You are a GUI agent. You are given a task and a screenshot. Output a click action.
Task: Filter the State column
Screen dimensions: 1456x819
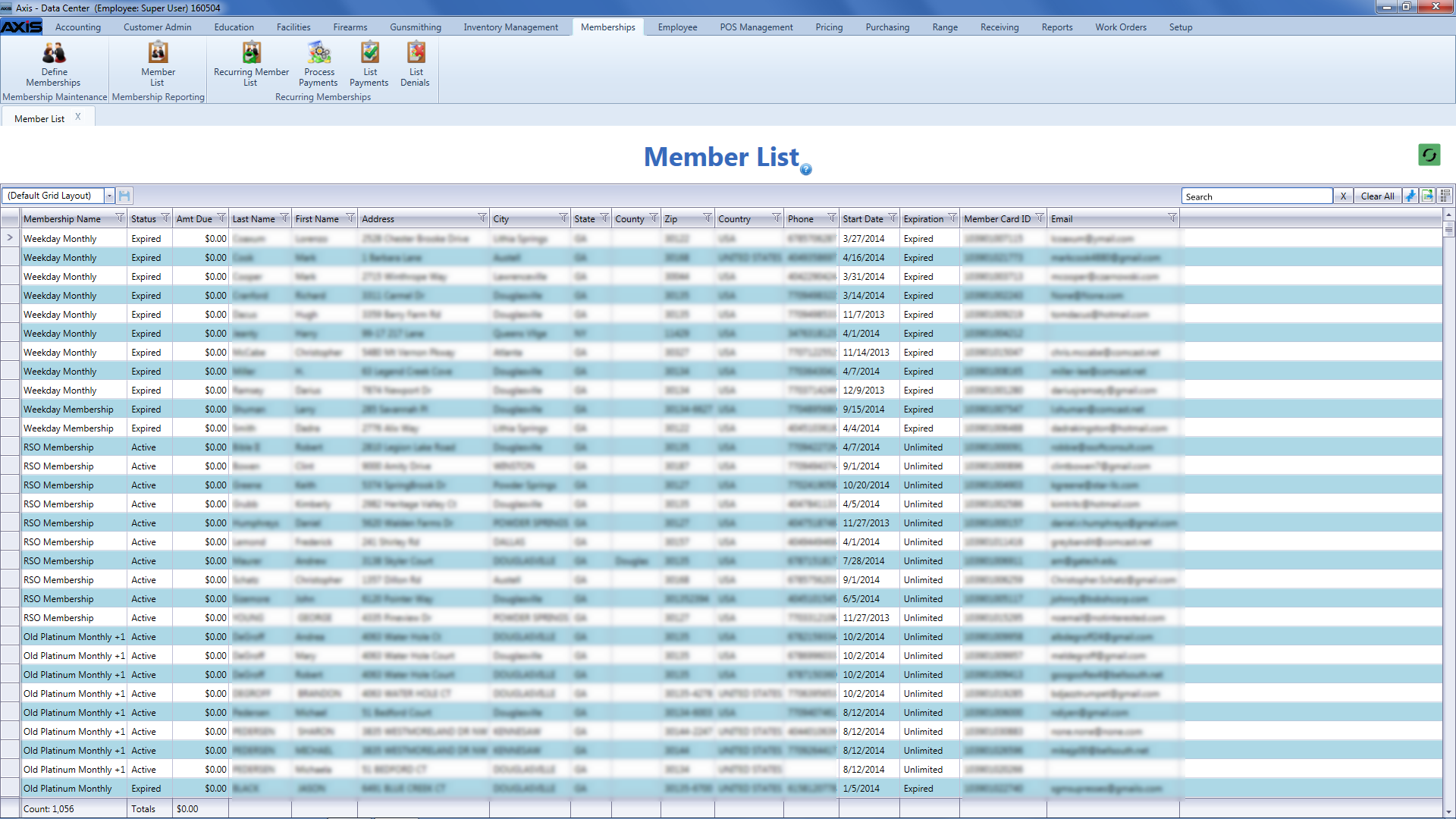[604, 218]
